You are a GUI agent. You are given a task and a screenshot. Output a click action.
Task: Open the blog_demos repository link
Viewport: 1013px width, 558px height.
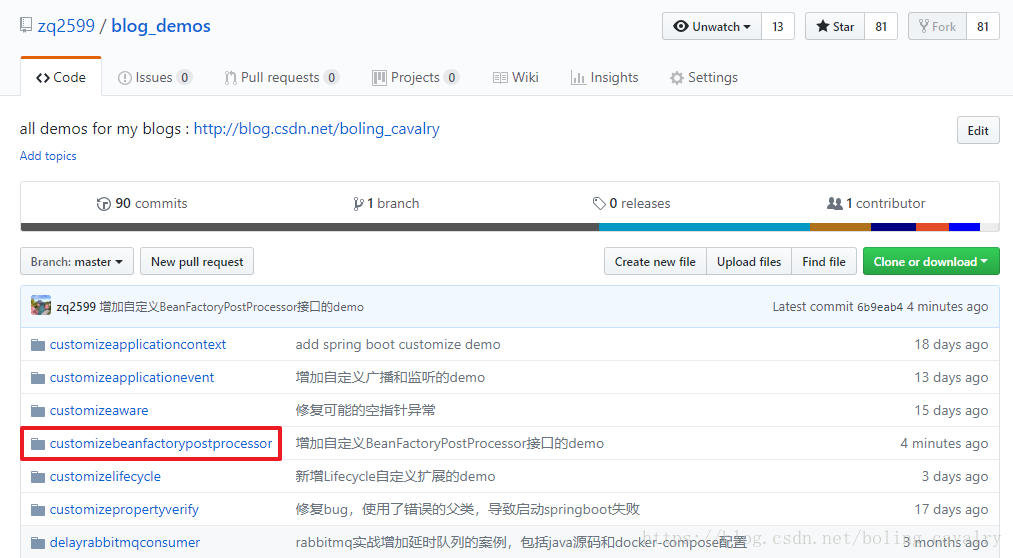coord(161,26)
